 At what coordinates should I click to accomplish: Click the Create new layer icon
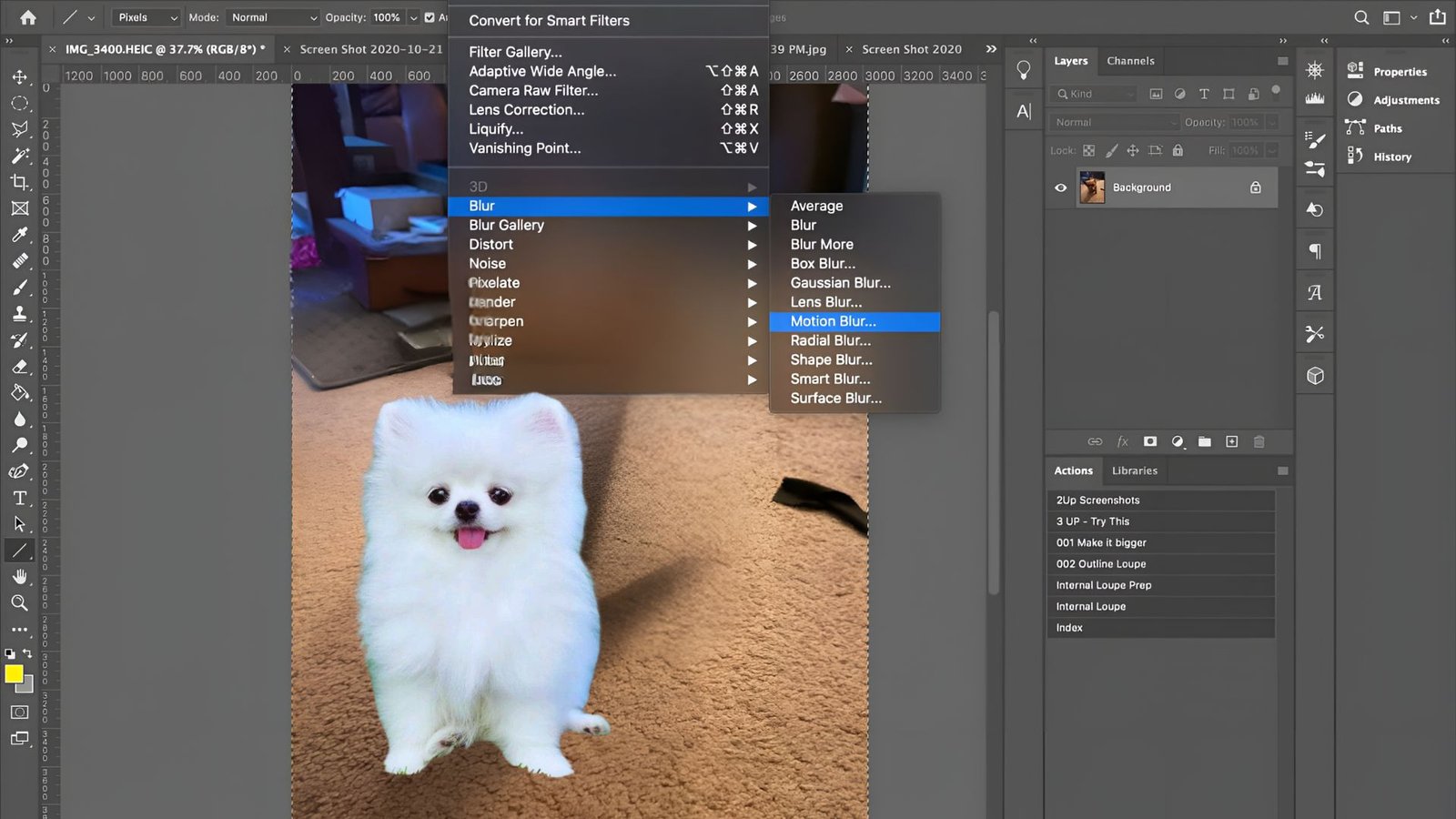[x=1232, y=441]
